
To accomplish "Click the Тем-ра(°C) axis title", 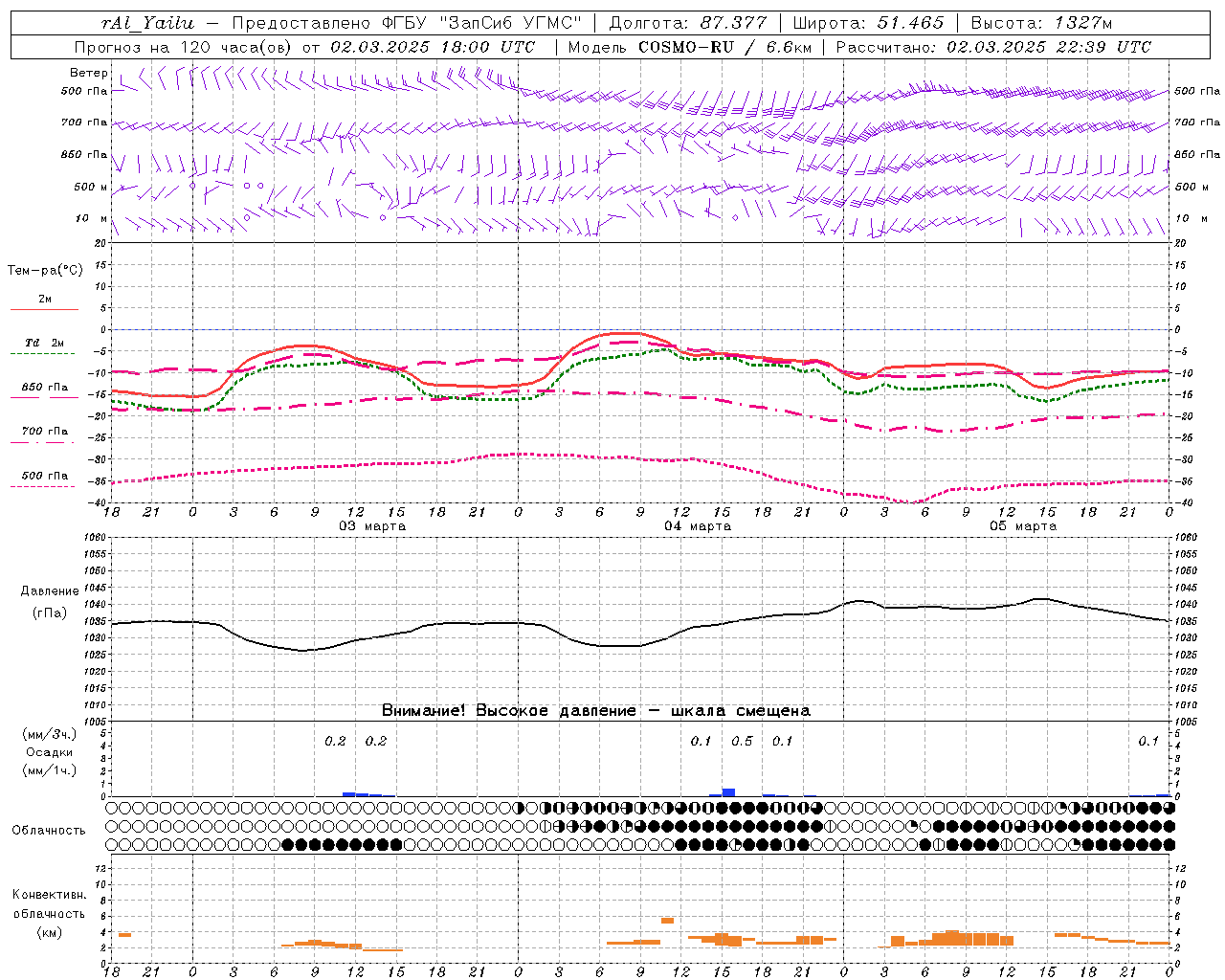I will coord(45,270).
